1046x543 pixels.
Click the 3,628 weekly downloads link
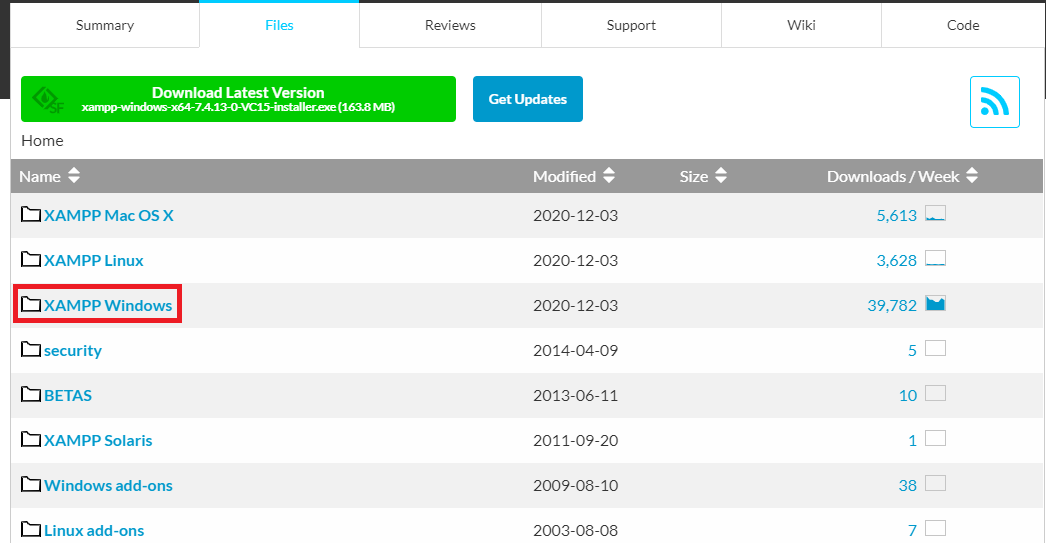(897, 260)
